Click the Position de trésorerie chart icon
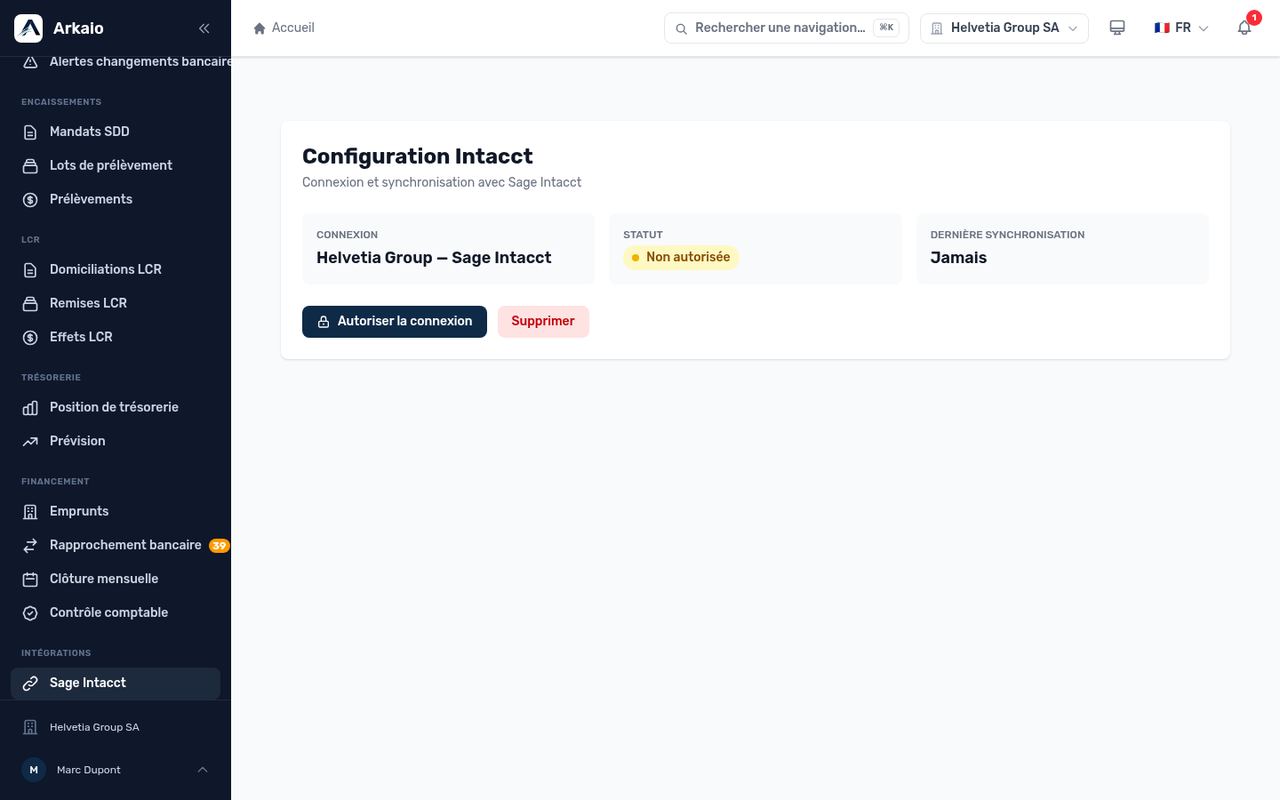 coord(30,408)
